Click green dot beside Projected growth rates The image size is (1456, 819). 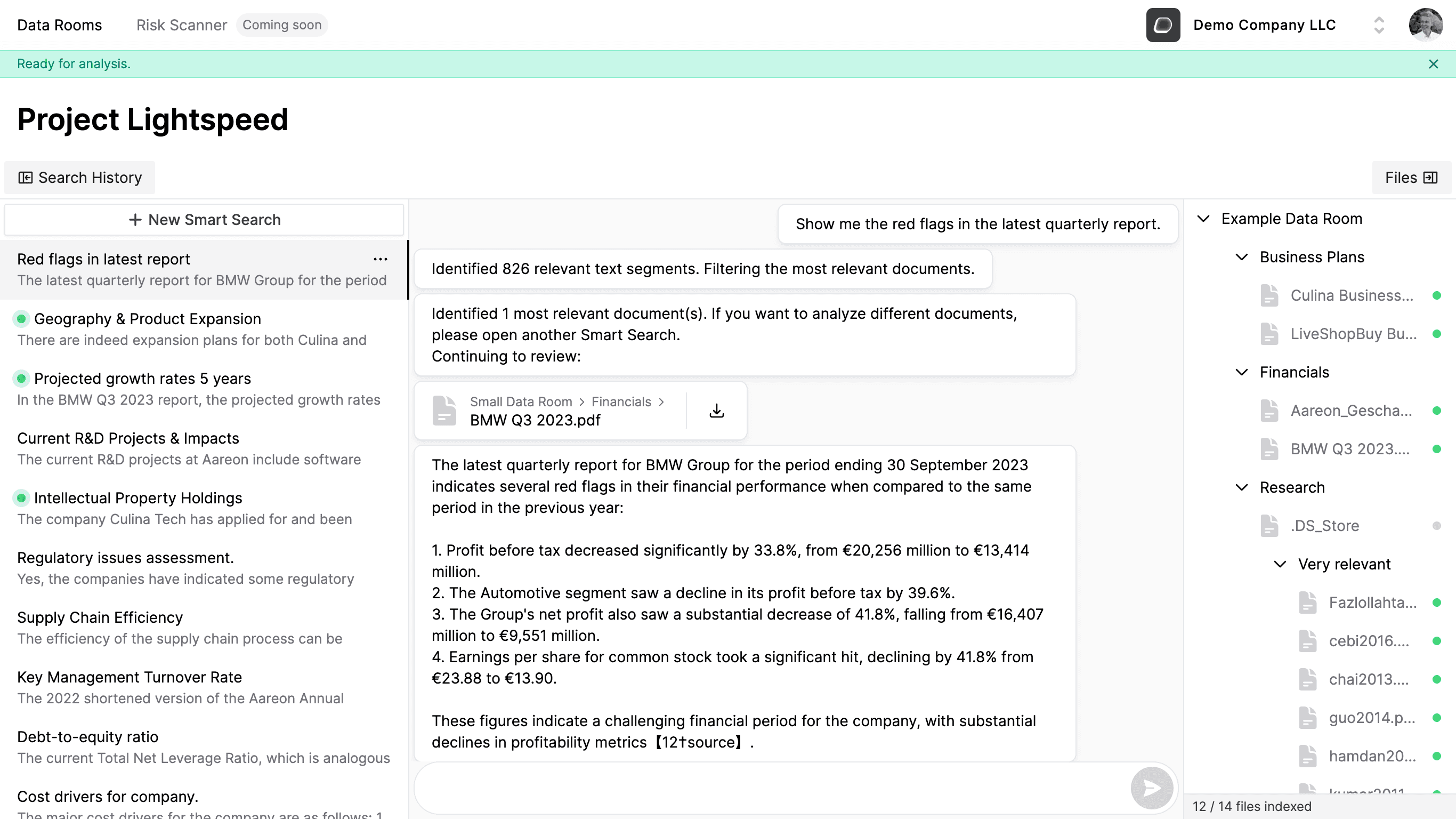pyautogui.click(x=21, y=379)
